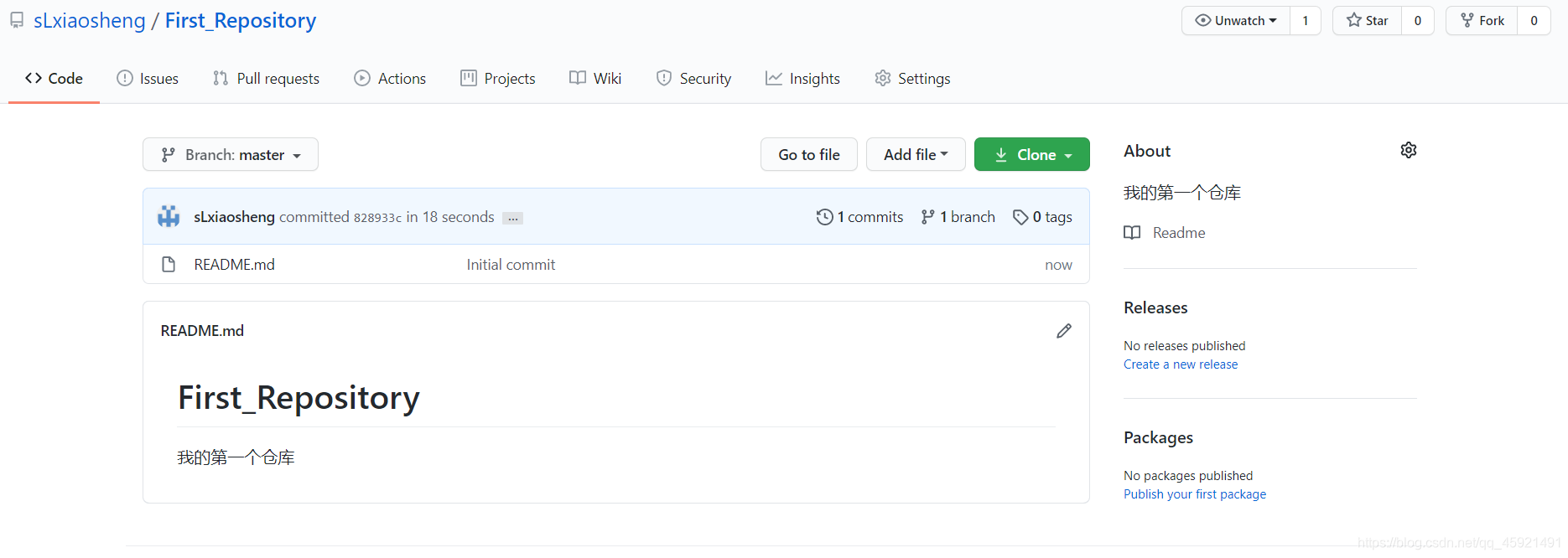Image resolution: width=1568 pixels, height=558 pixels.
Task: Expand the Branch: master selector
Action: tap(231, 154)
